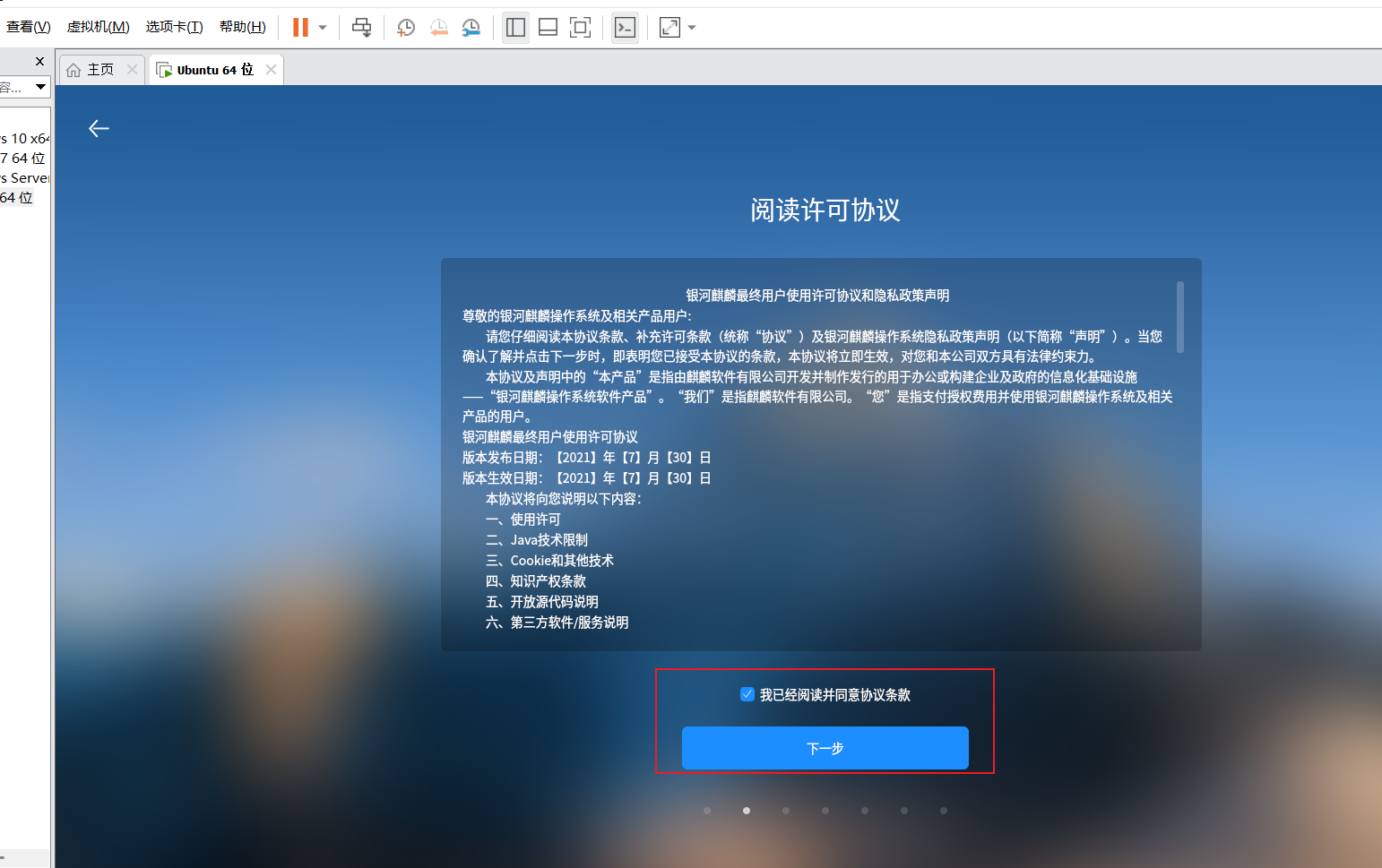This screenshot has width=1382, height=868.
Task: Click the running VM icon on the Ubuntu tab
Action: (x=164, y=70)
